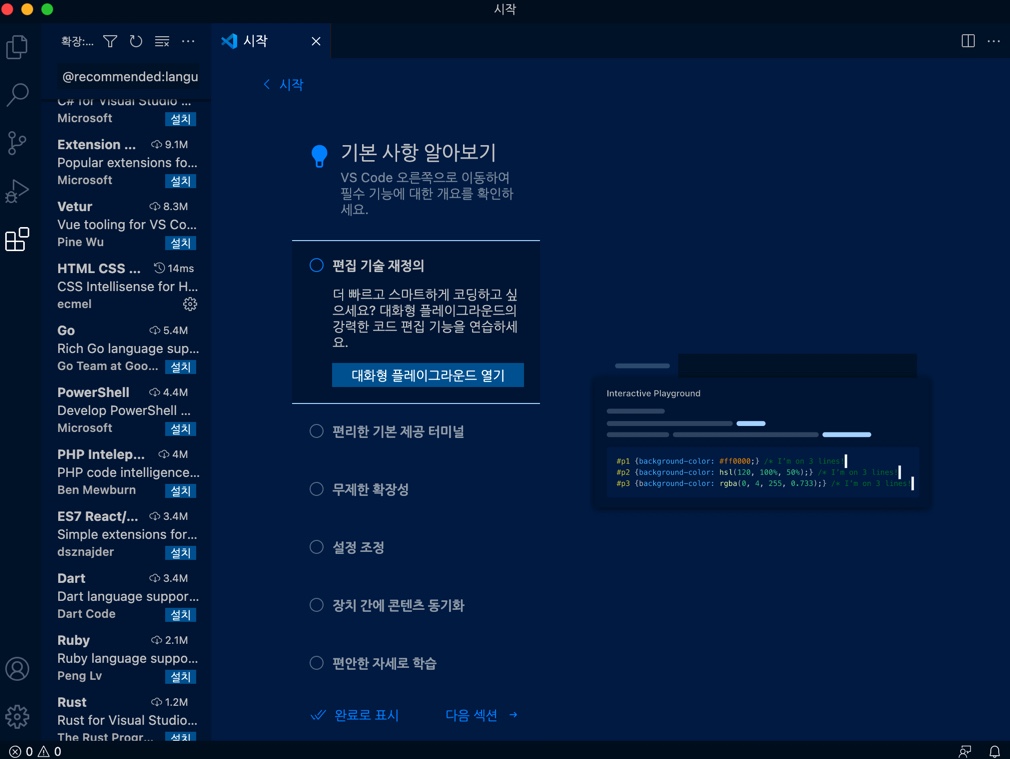This screenshot has height=759, width=1010.
Task: Open the Vetur extension entry
Action: pyautogui.click(x=127, y=224)
